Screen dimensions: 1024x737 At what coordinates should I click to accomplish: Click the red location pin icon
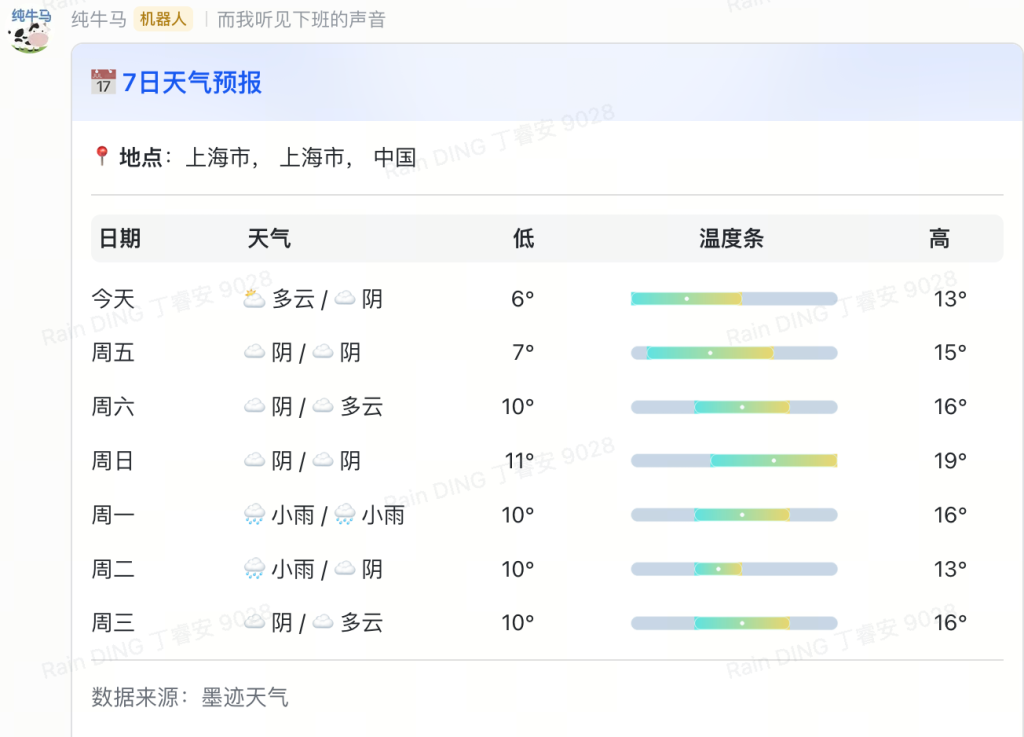[101, 156]
